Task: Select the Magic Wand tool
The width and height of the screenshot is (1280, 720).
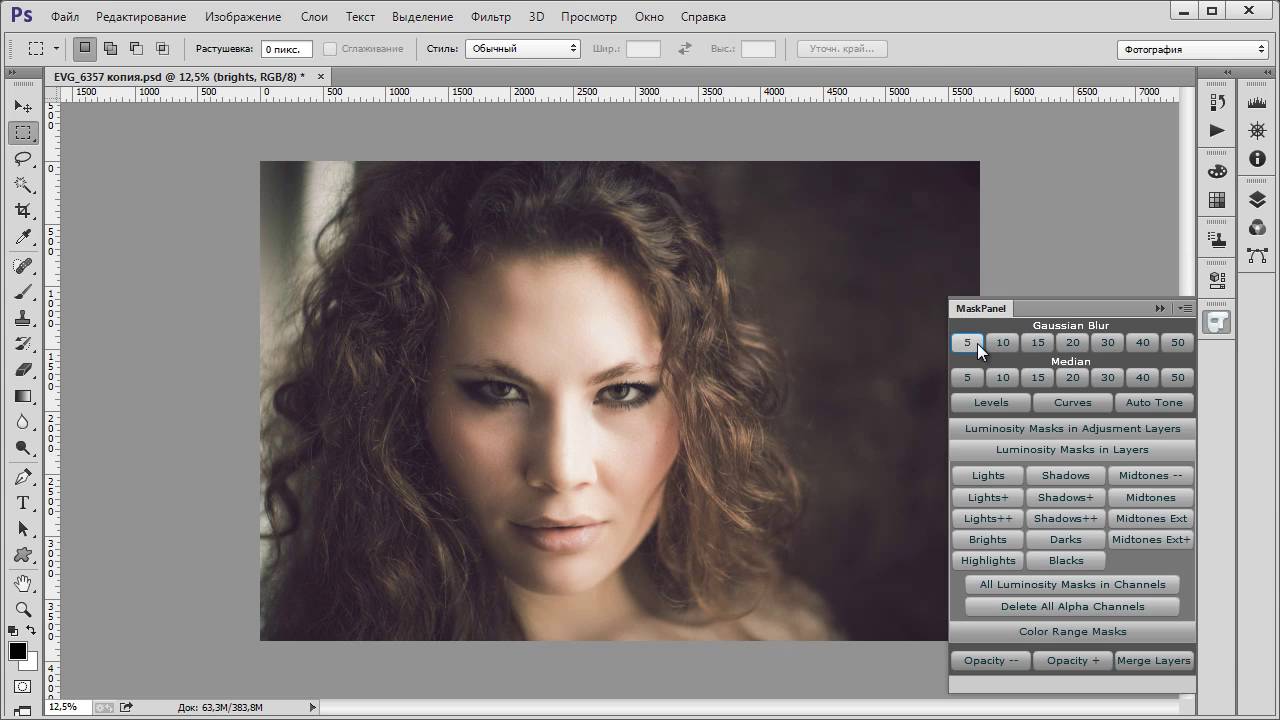Action: (x=23, y=185)
